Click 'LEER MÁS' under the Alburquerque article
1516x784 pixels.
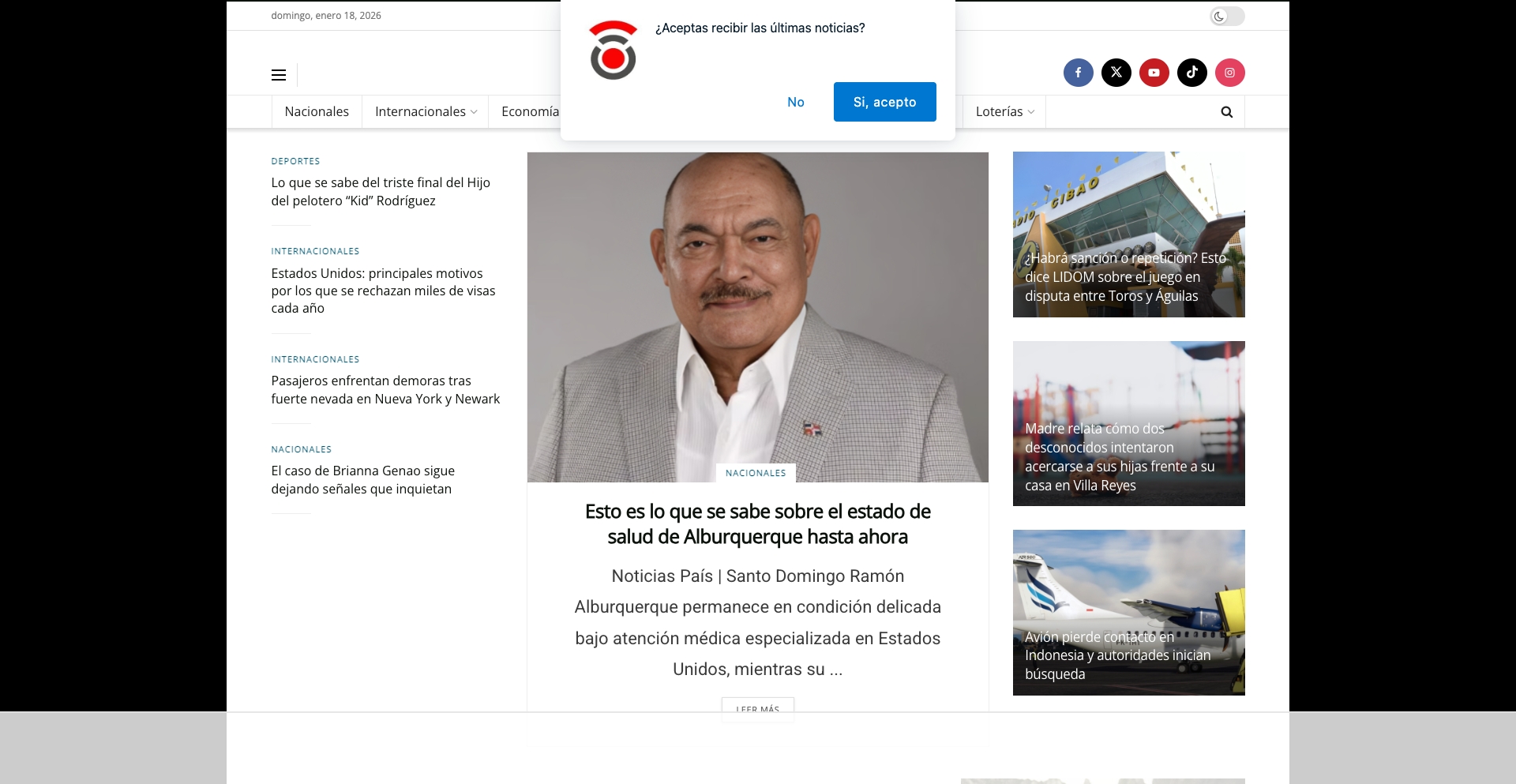click(x=757, y=709)
